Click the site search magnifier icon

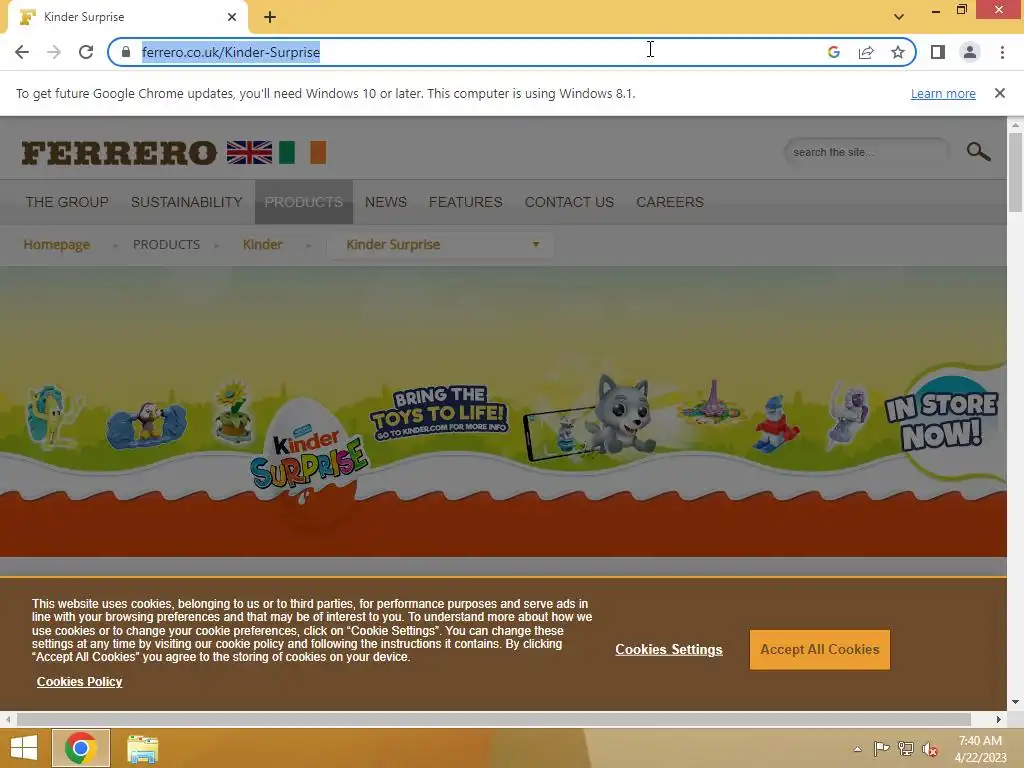point(978,152)
